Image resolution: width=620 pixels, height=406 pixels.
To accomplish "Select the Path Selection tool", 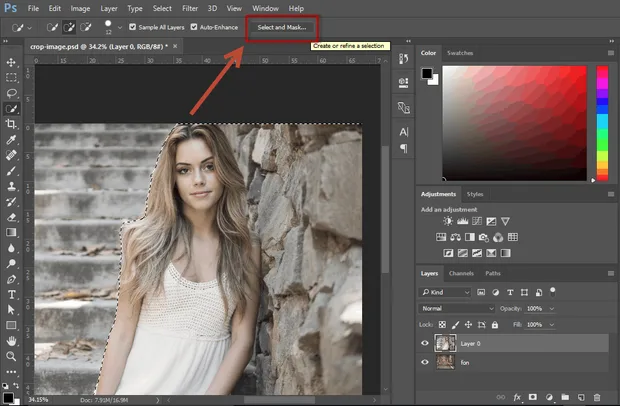I will [11, 310].
